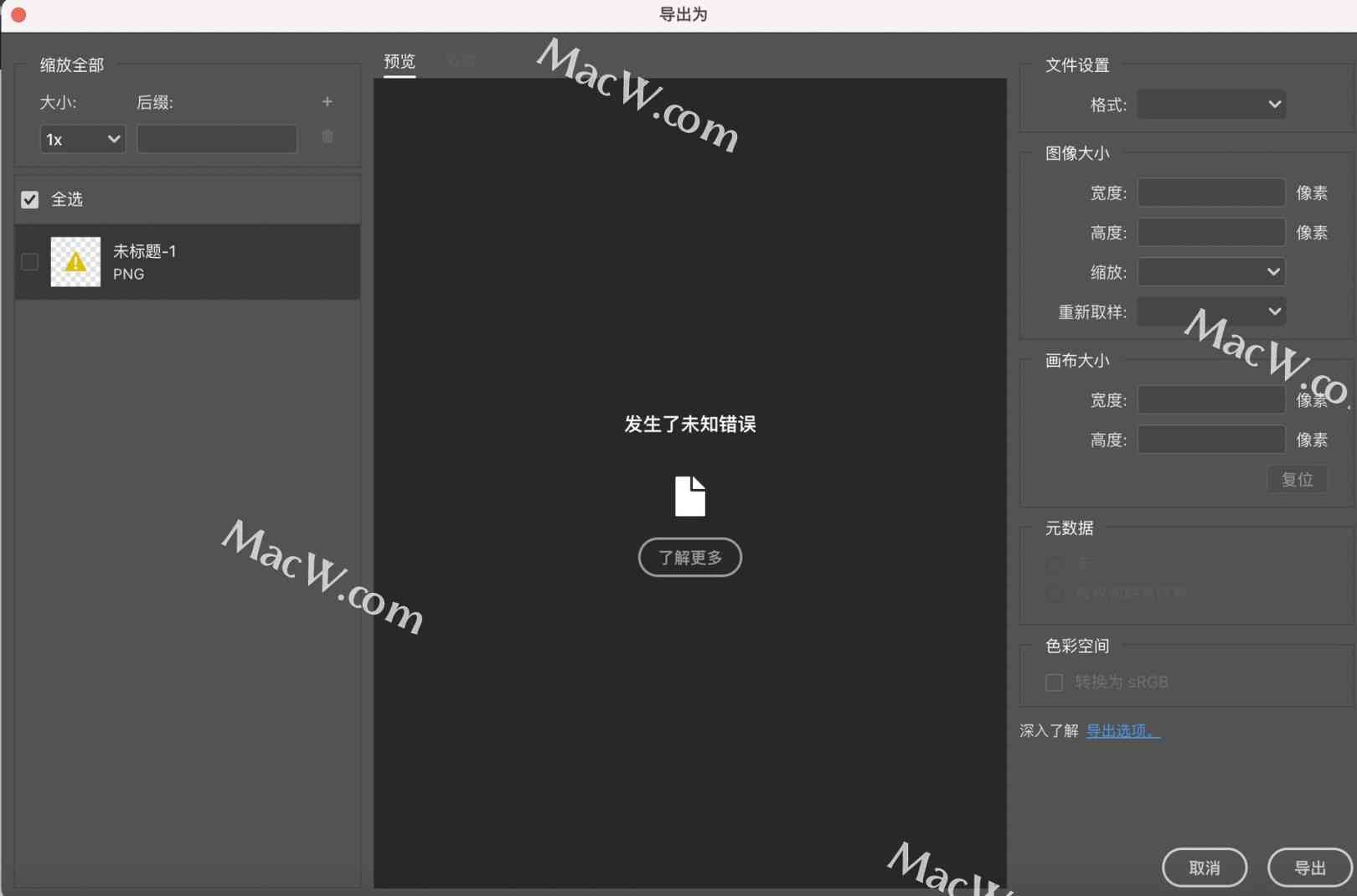
Task: Select the copyright and contact info metadata radio
Action: pyautogui.click(x=1055, y=594)
